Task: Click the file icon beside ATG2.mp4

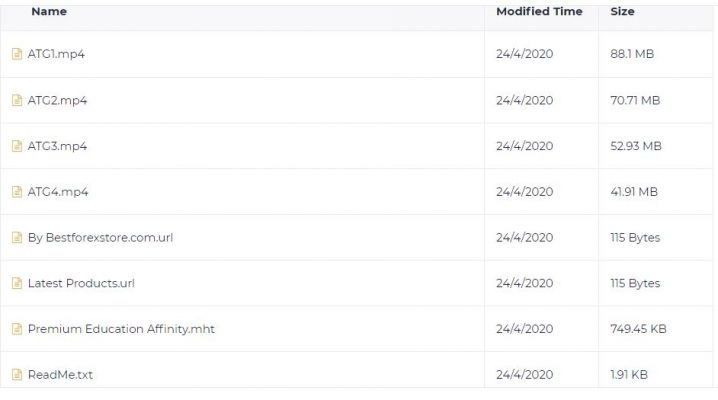Action: tap(17, 100)
